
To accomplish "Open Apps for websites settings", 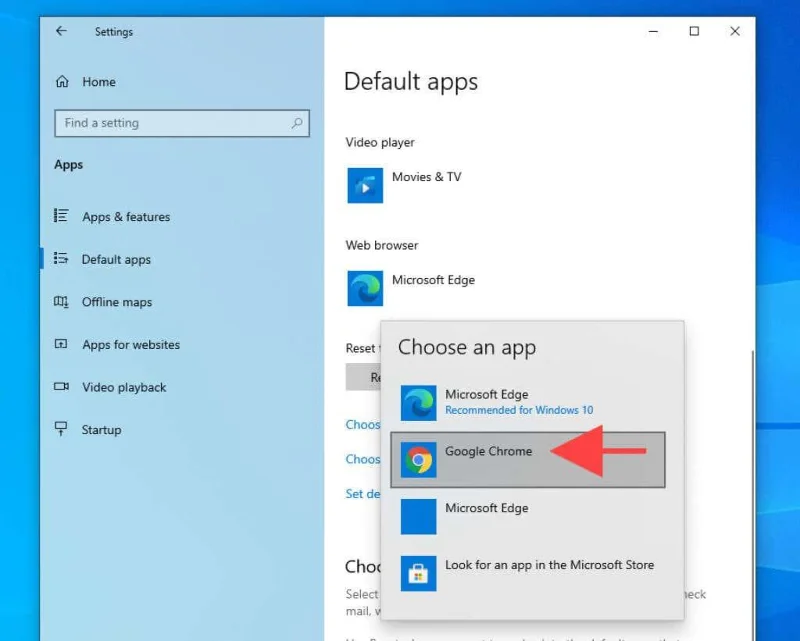I will 131,345.
